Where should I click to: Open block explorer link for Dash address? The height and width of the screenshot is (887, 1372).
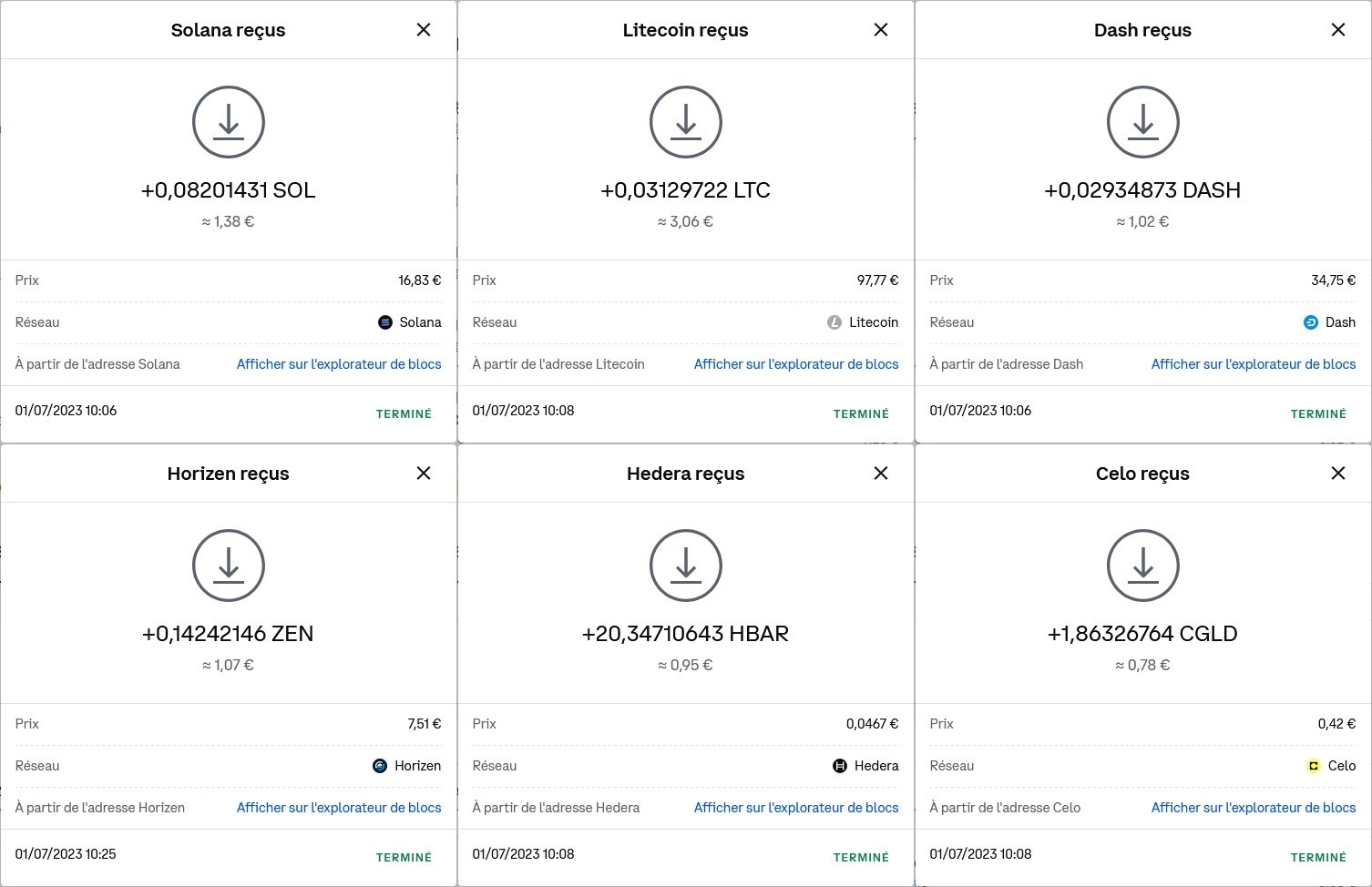[1254, 364]
